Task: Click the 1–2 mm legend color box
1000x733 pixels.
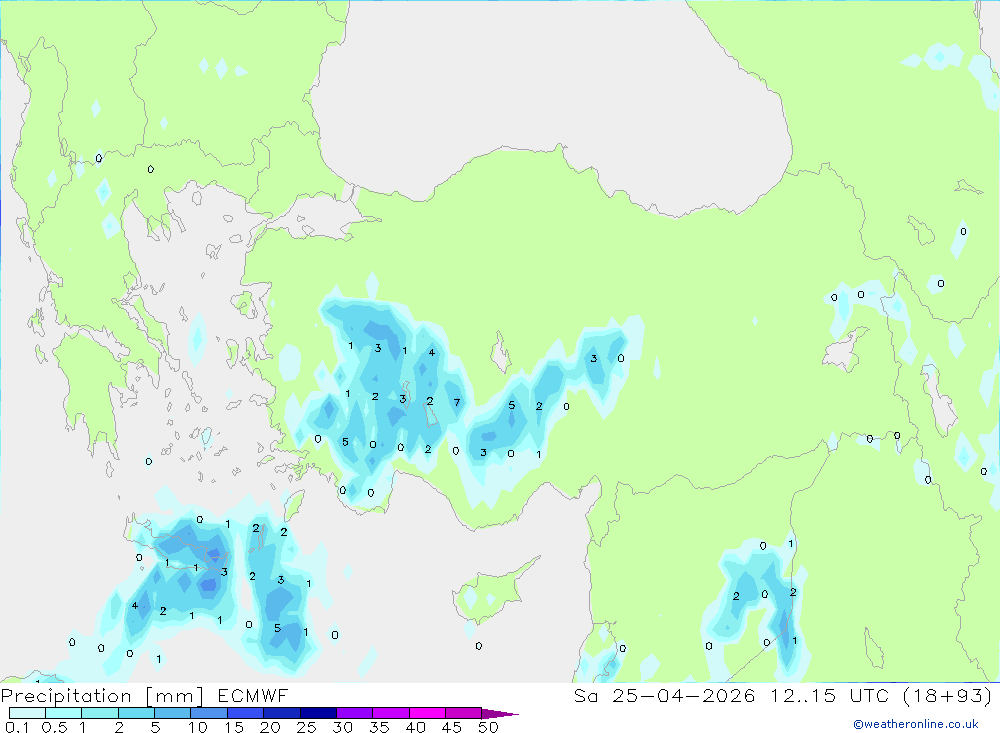Action: pyautogui.click(x=100, y=713)
